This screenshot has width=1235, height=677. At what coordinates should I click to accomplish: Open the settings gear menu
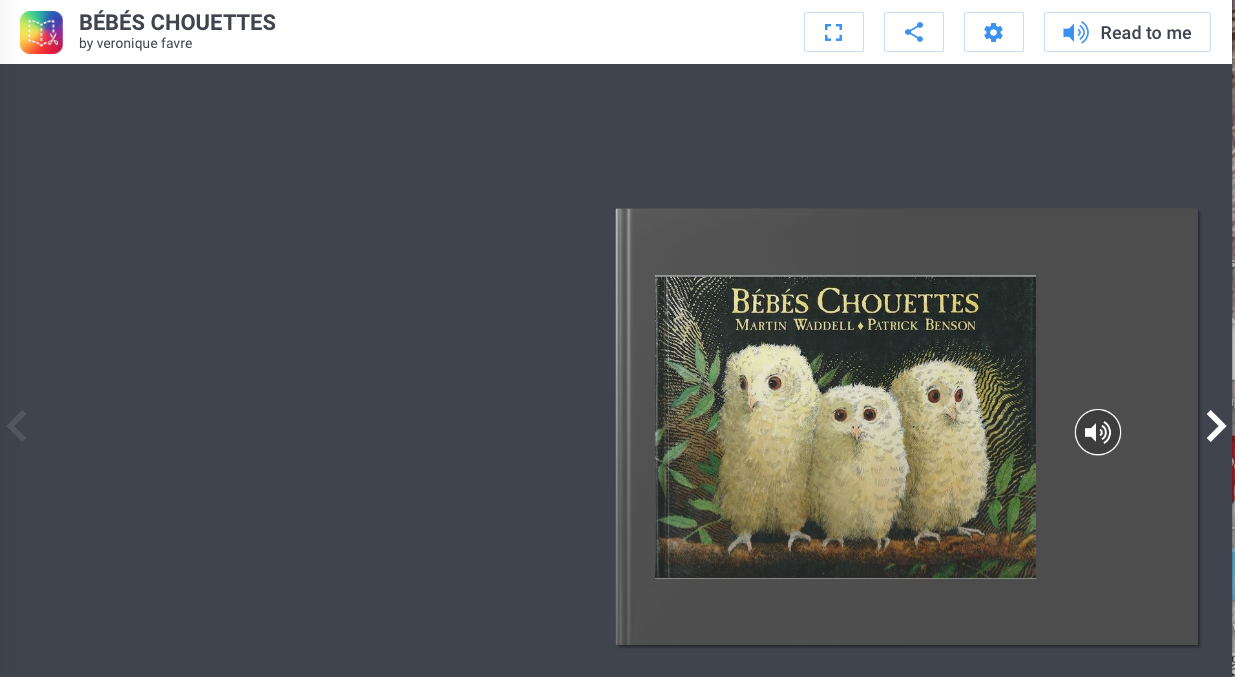(x=993, y=32)
